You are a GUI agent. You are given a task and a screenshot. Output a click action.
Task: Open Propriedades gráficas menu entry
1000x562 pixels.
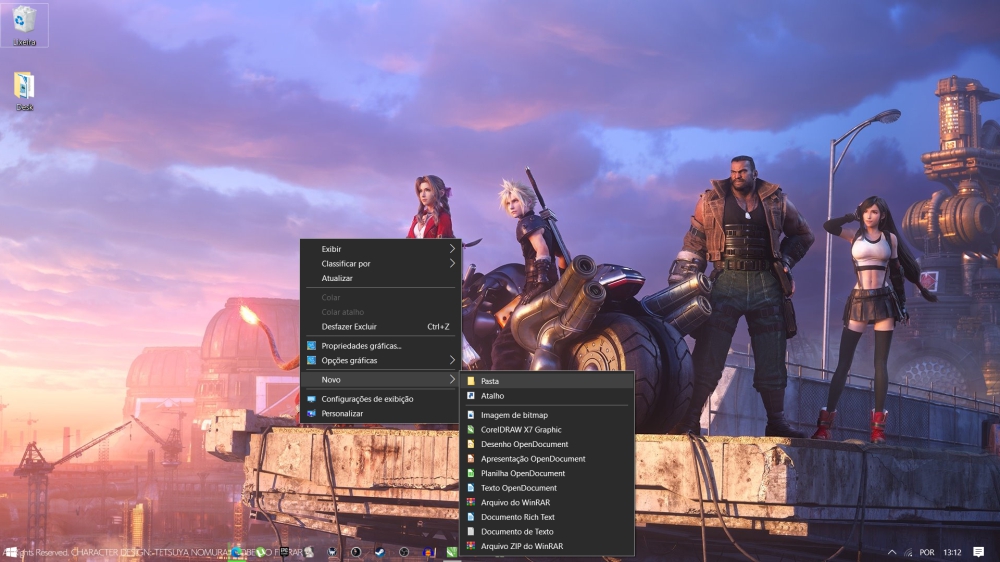tap(381, 346)
